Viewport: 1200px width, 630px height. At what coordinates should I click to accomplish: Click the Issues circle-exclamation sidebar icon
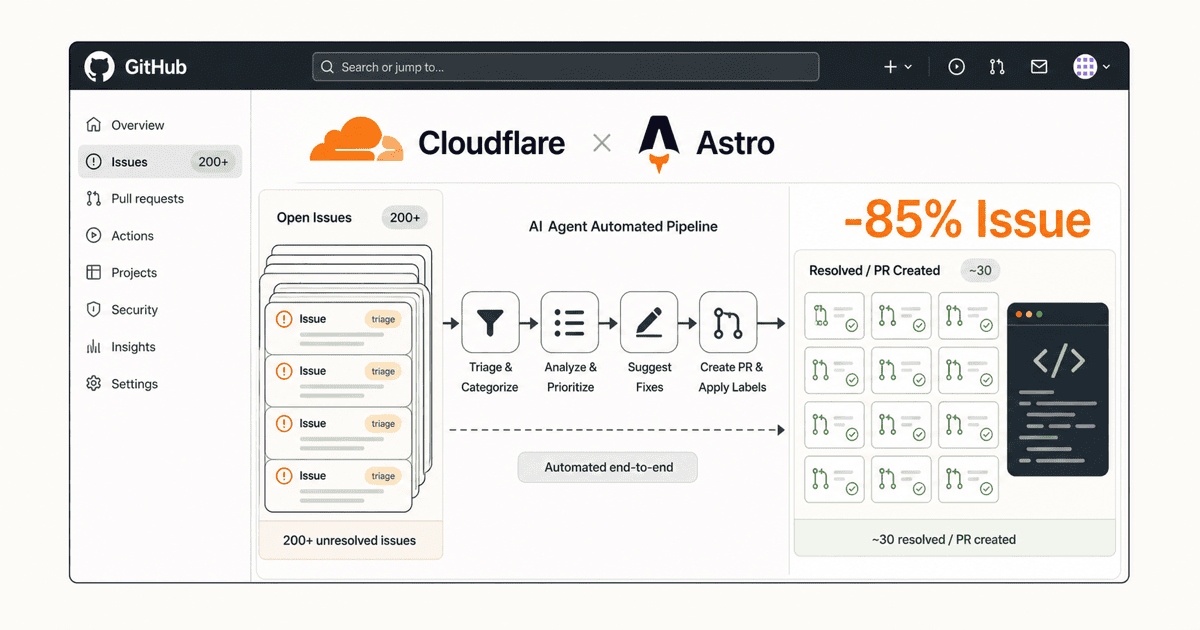(x=94, y=162)
